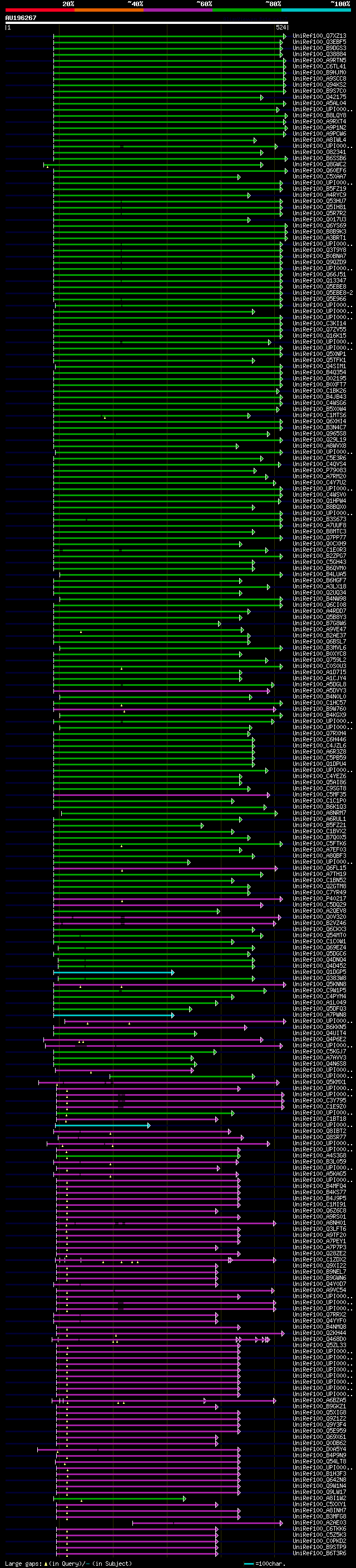Select UniRef100_A8IWL4 label
This screenshot has height=1568, width=356.
coord(319,140)
